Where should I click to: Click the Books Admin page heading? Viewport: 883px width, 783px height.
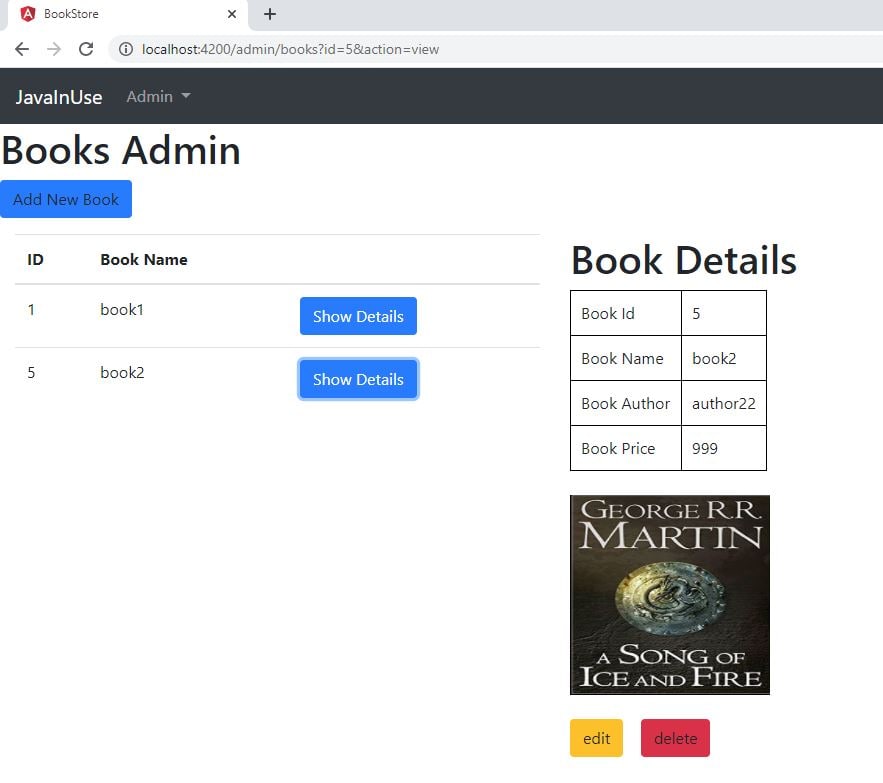tap(121, 150)
